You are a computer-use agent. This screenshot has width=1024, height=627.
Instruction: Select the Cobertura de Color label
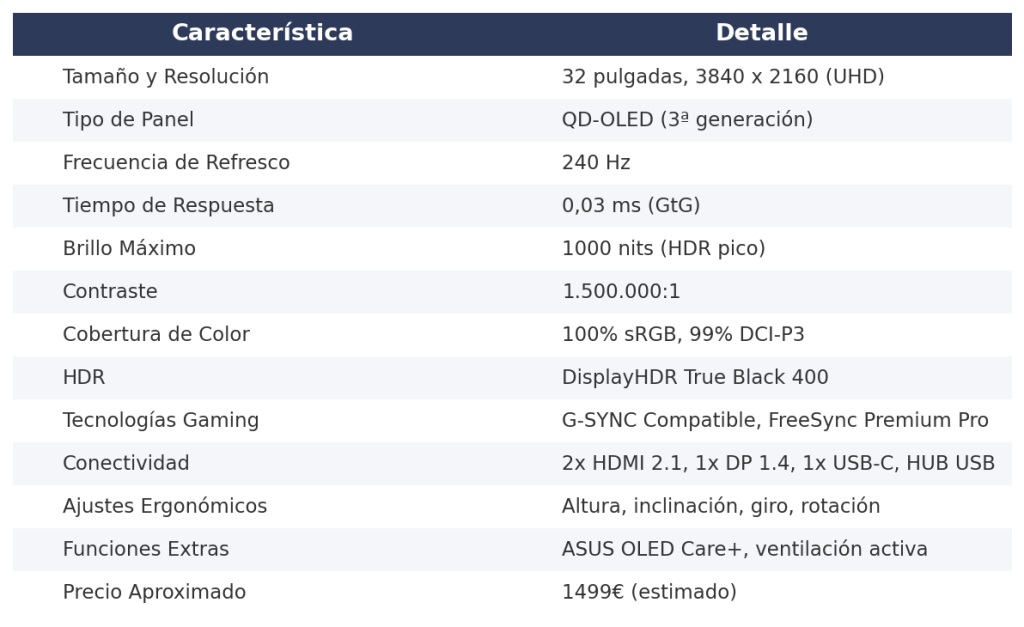156,334
